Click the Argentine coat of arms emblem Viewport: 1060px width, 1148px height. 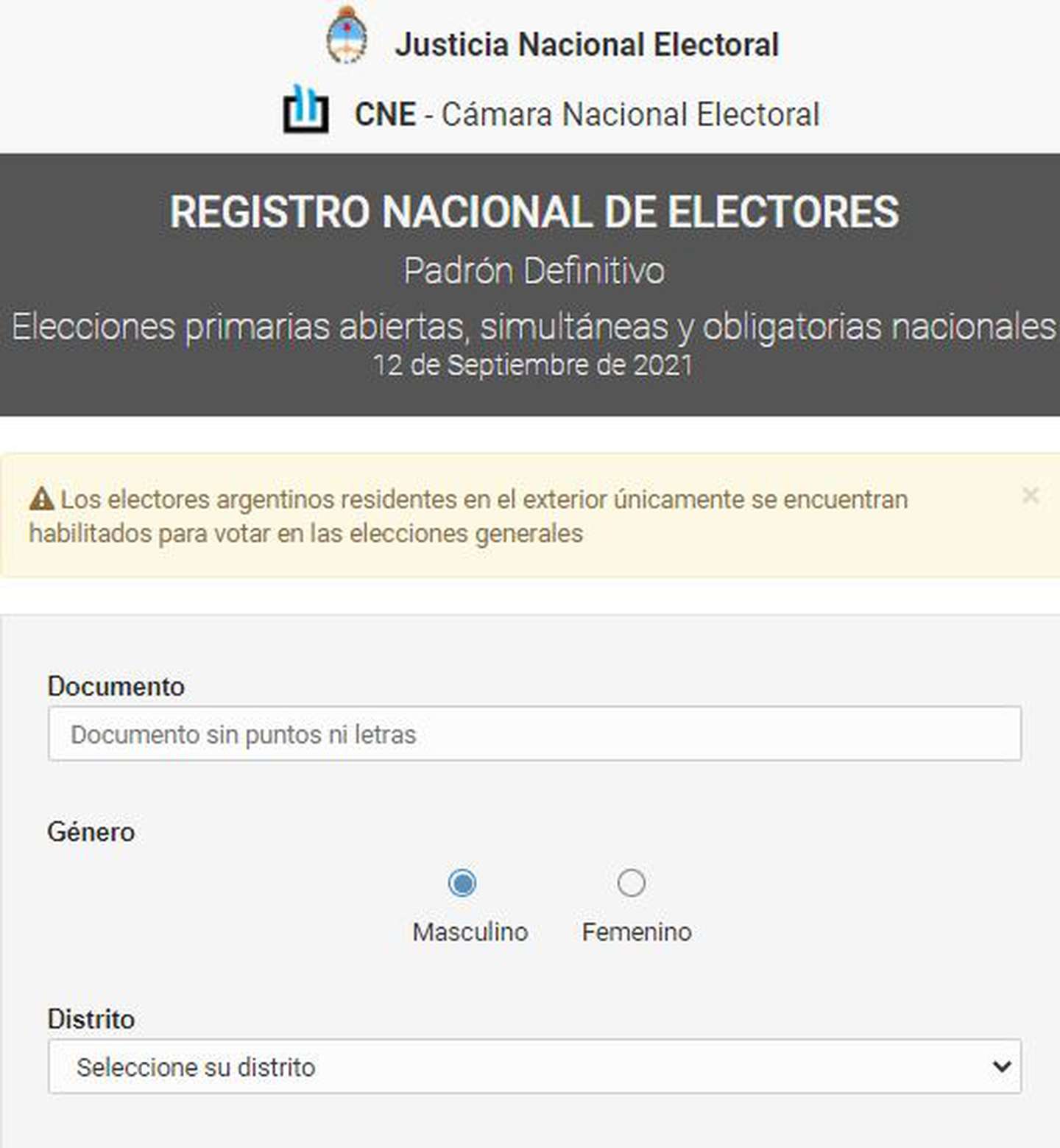click(346, 35)
